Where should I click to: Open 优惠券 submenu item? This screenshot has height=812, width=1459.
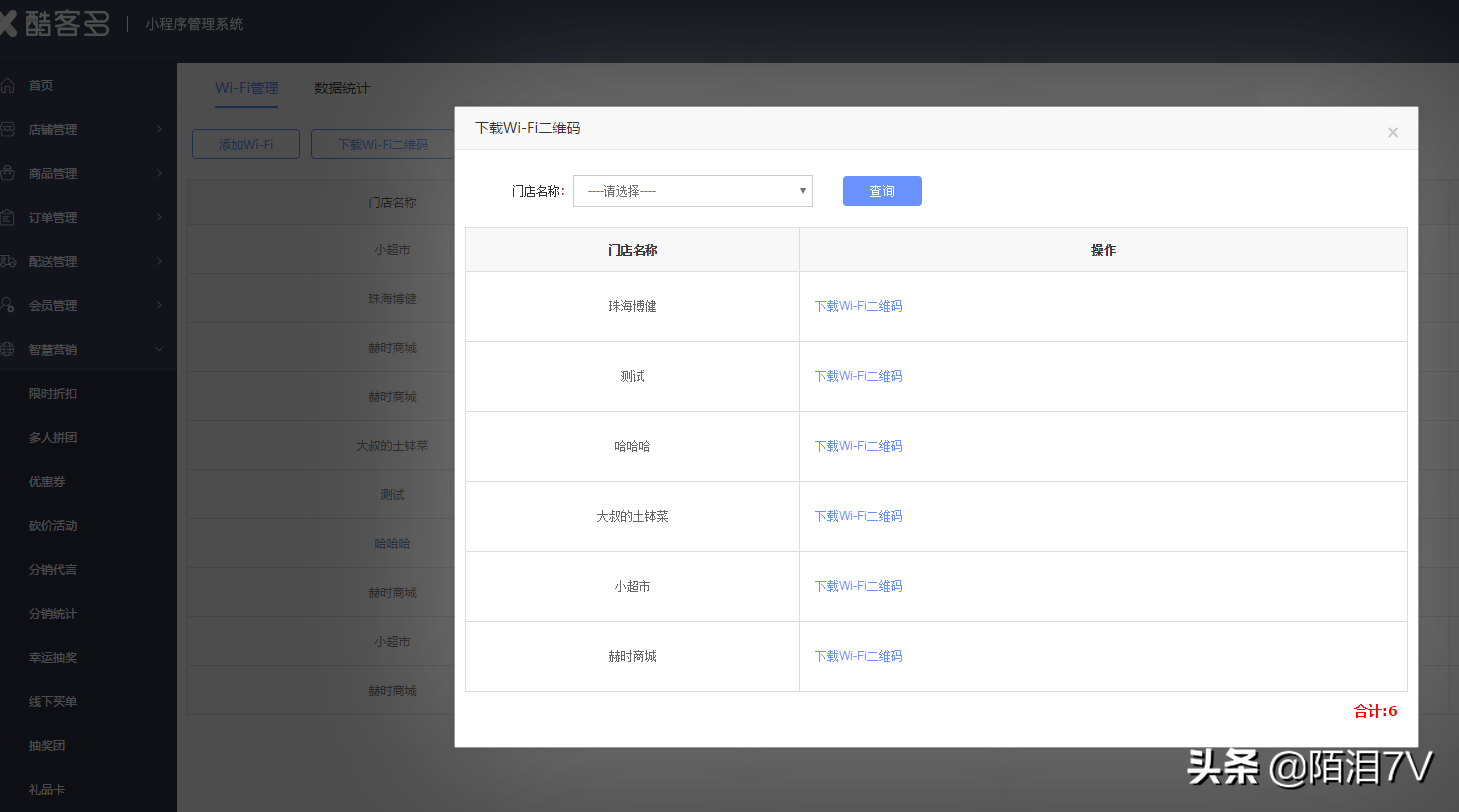click(x=47, y=482)
